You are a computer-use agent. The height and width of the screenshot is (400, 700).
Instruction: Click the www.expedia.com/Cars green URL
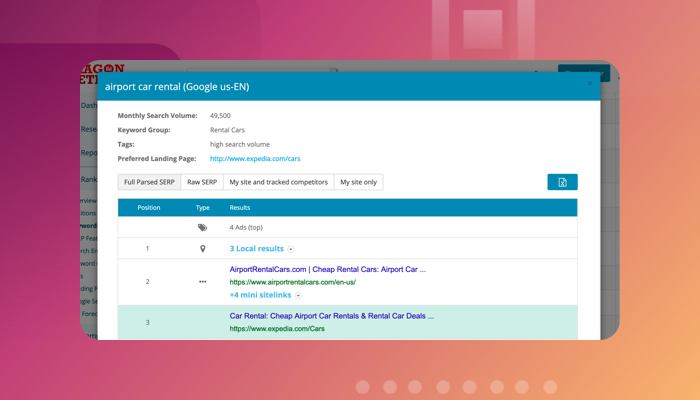click(277, 329)
